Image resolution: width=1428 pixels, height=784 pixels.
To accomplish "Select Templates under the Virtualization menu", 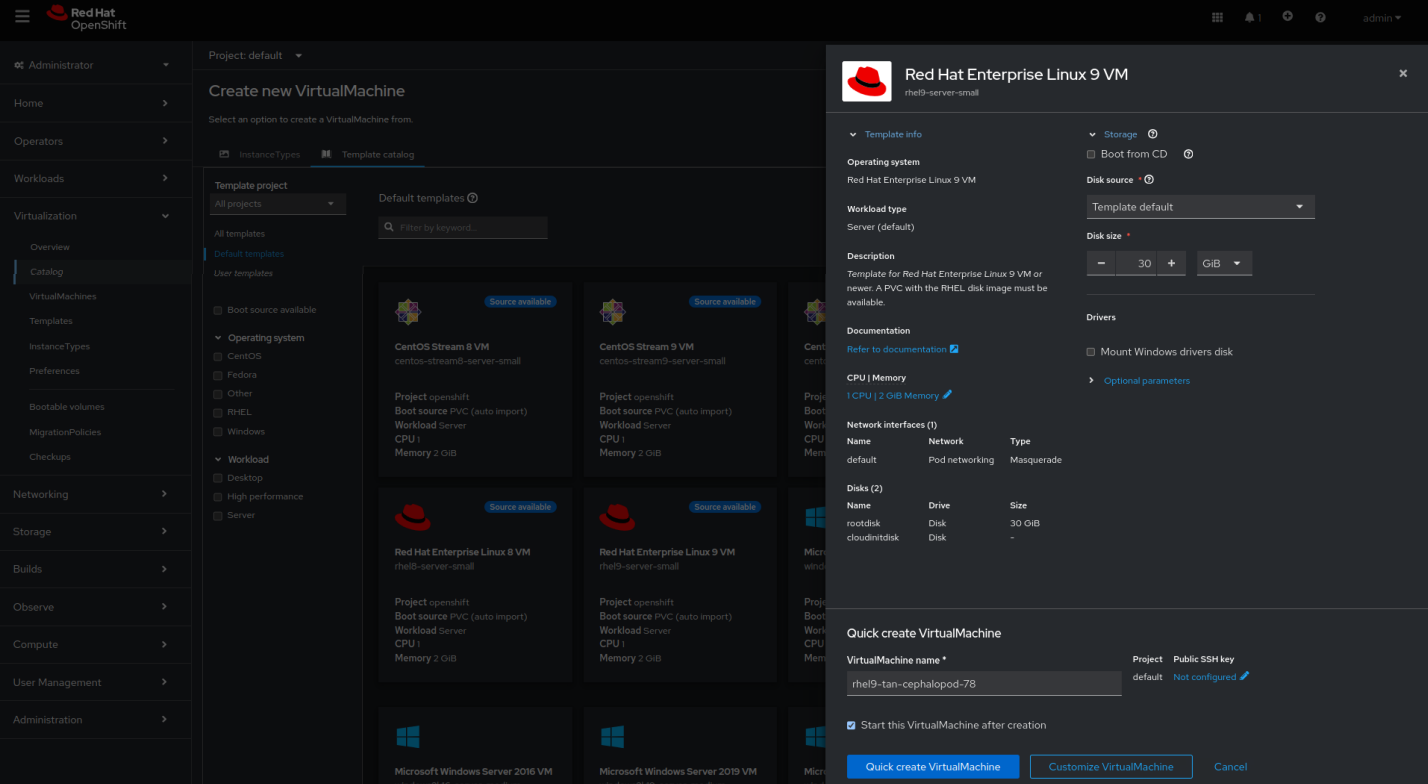I will (51, 320).
